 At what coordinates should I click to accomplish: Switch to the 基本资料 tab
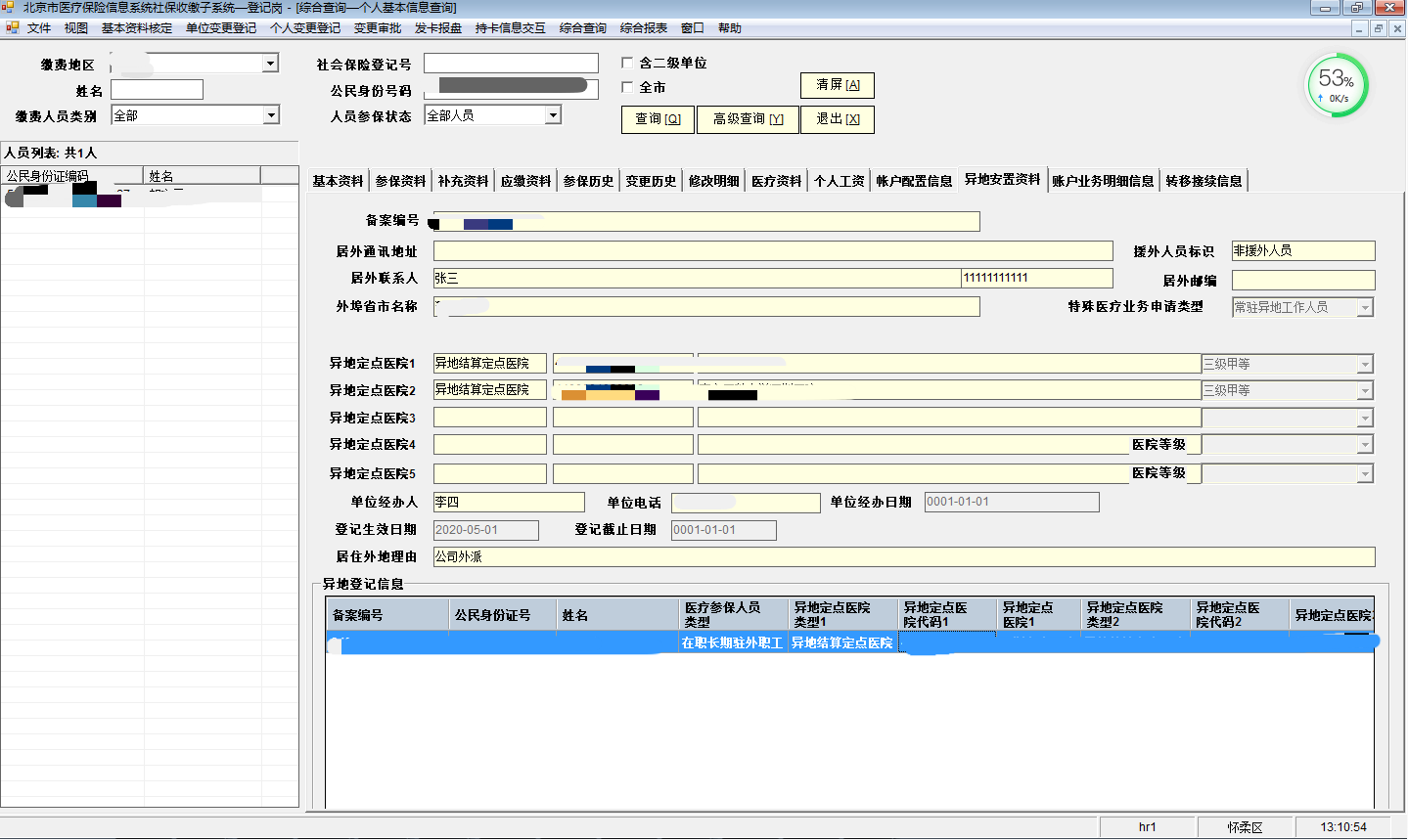point(338,181)
